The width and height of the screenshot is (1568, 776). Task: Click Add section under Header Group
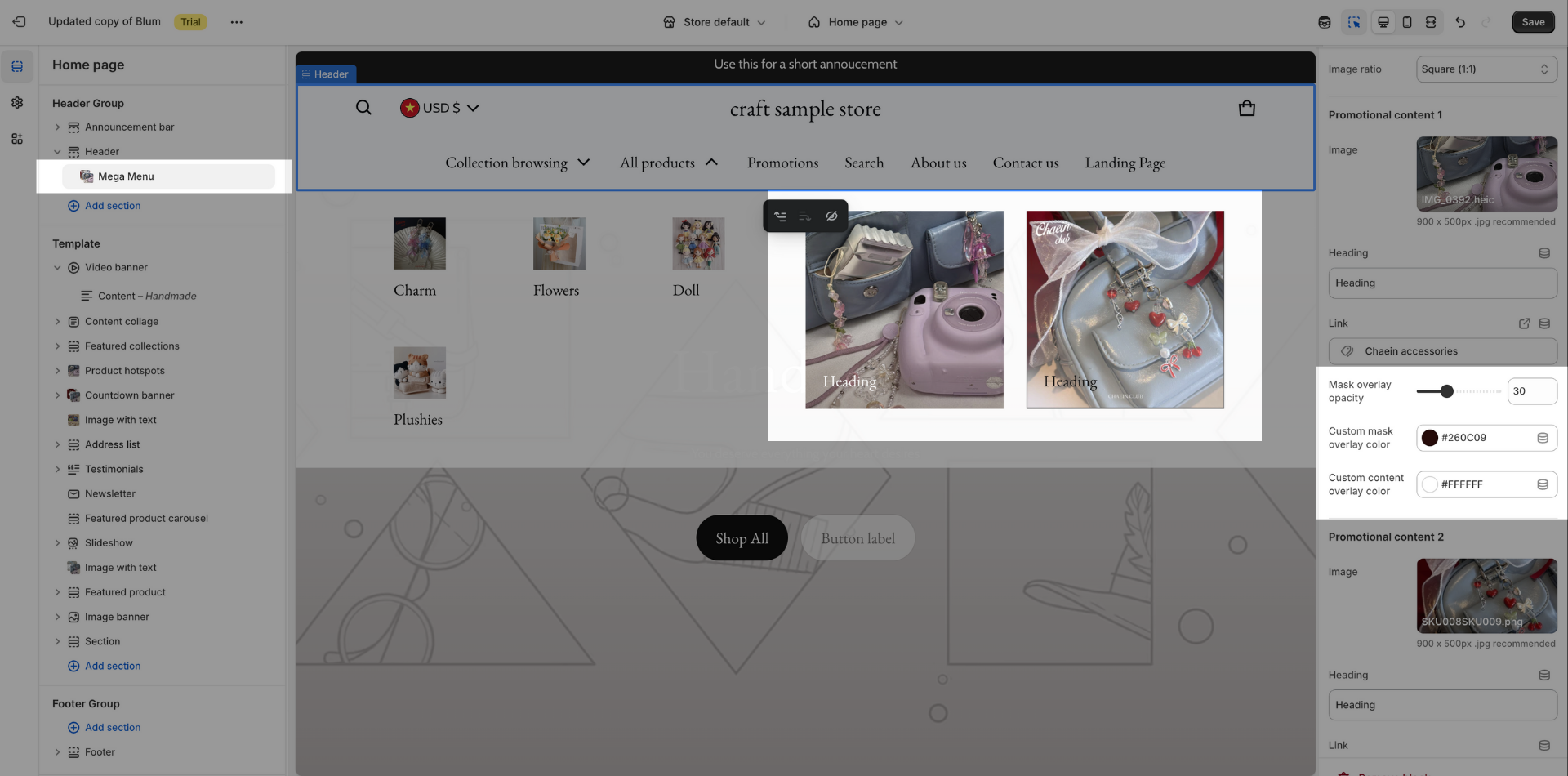105,206
